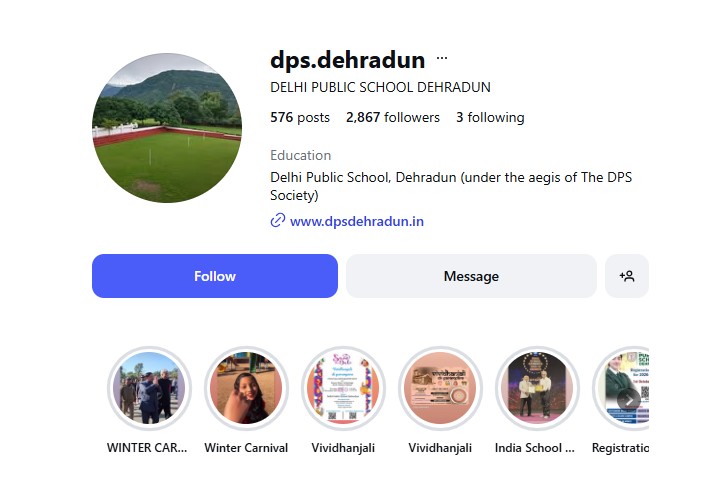Open the three-dot options menu beside dps.dehradun
728x485 pixels.
(x=442, y=58)
